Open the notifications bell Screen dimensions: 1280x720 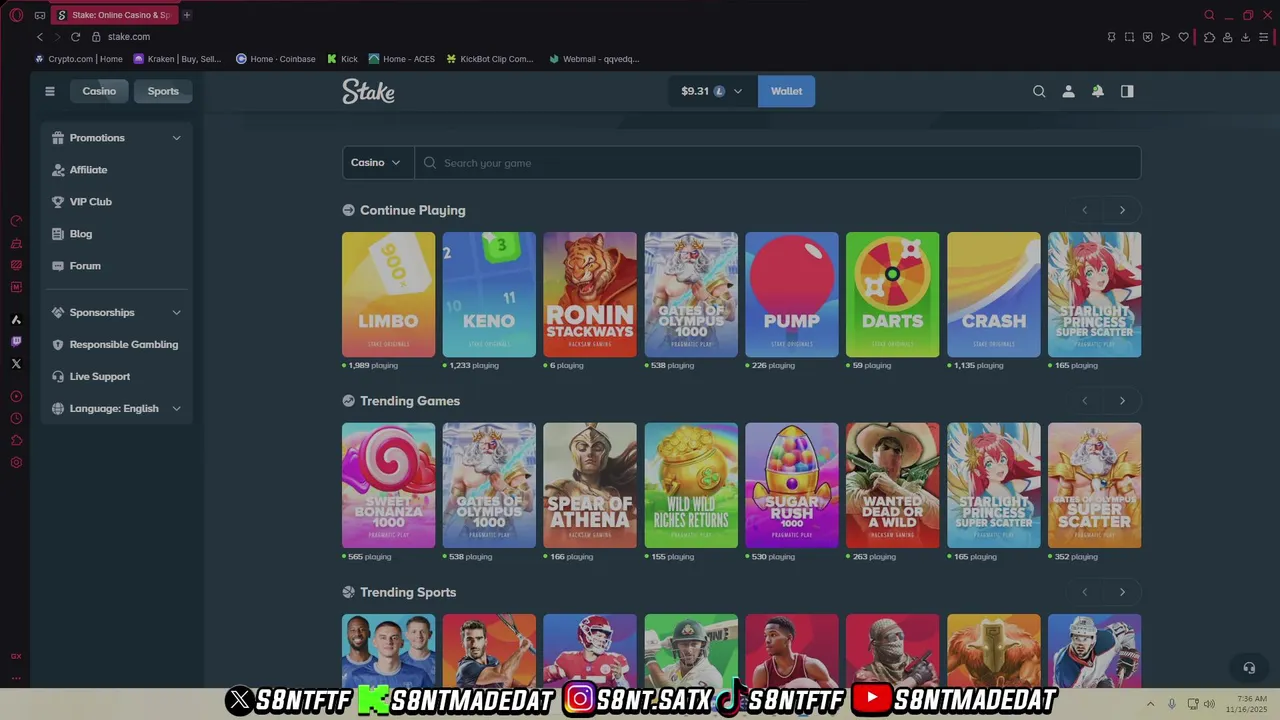[x=1098, y=91]
